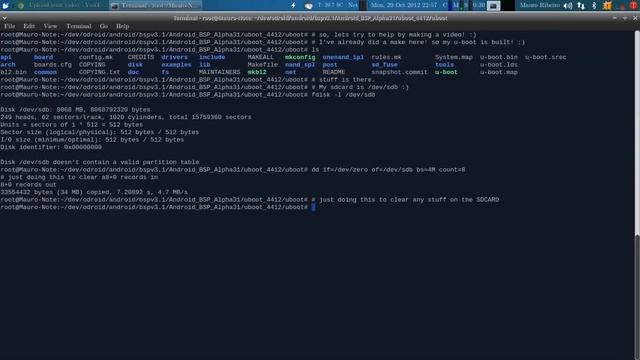Click the red alert tray icon

pos(633,5)
